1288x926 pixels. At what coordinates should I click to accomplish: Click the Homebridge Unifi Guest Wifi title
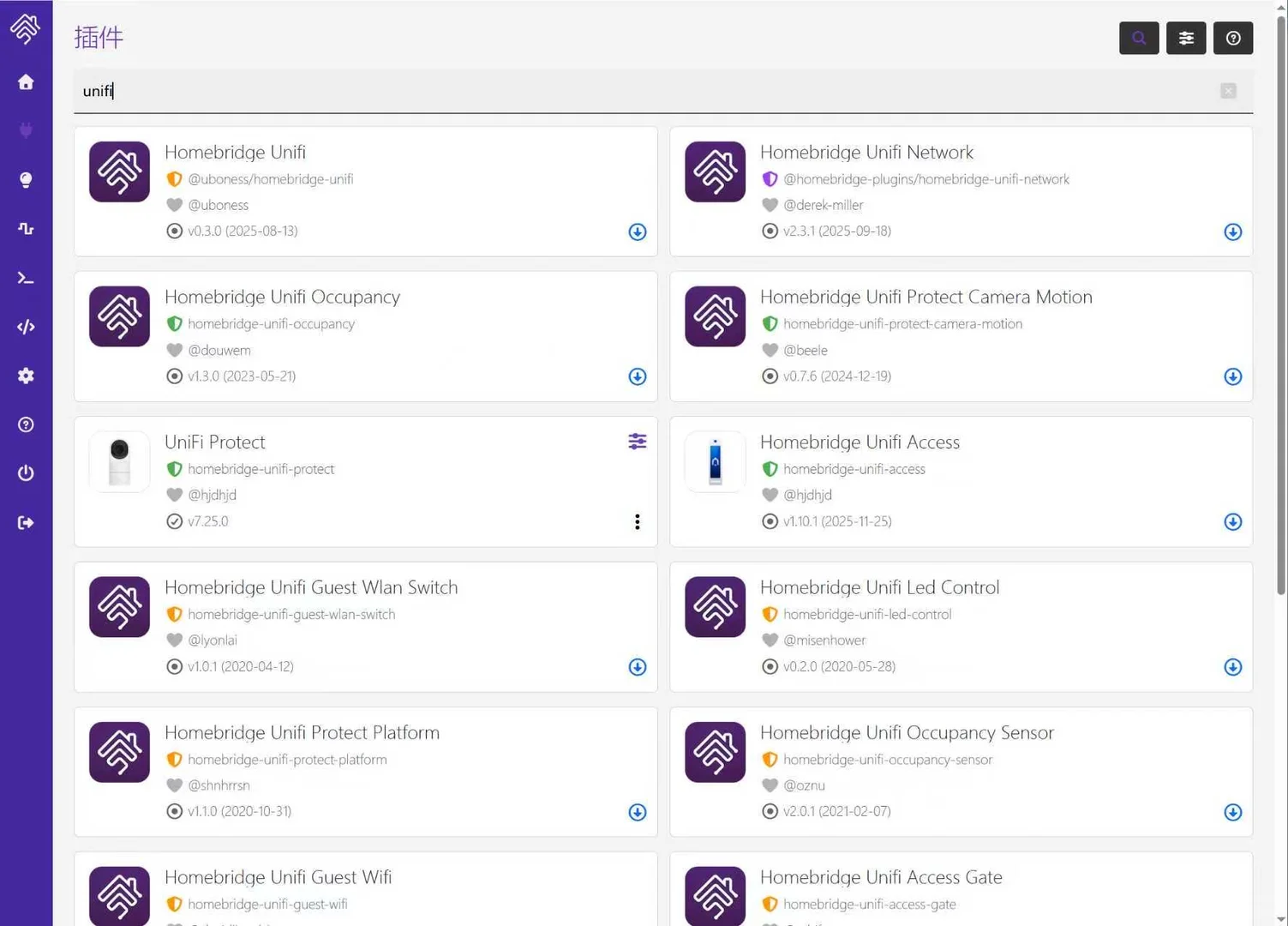(279, 877)
